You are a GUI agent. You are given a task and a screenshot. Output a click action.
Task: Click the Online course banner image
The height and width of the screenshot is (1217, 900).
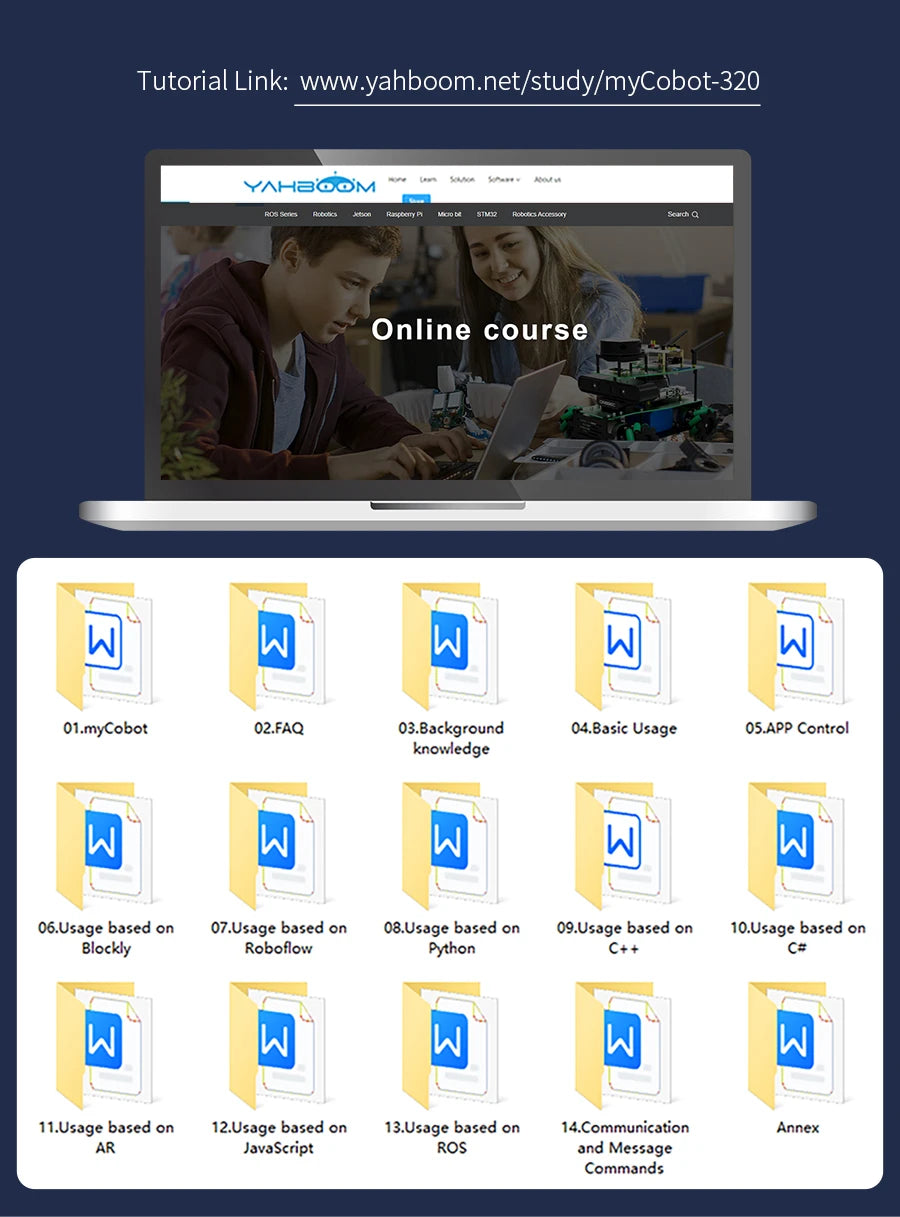[x=447, y=353]
